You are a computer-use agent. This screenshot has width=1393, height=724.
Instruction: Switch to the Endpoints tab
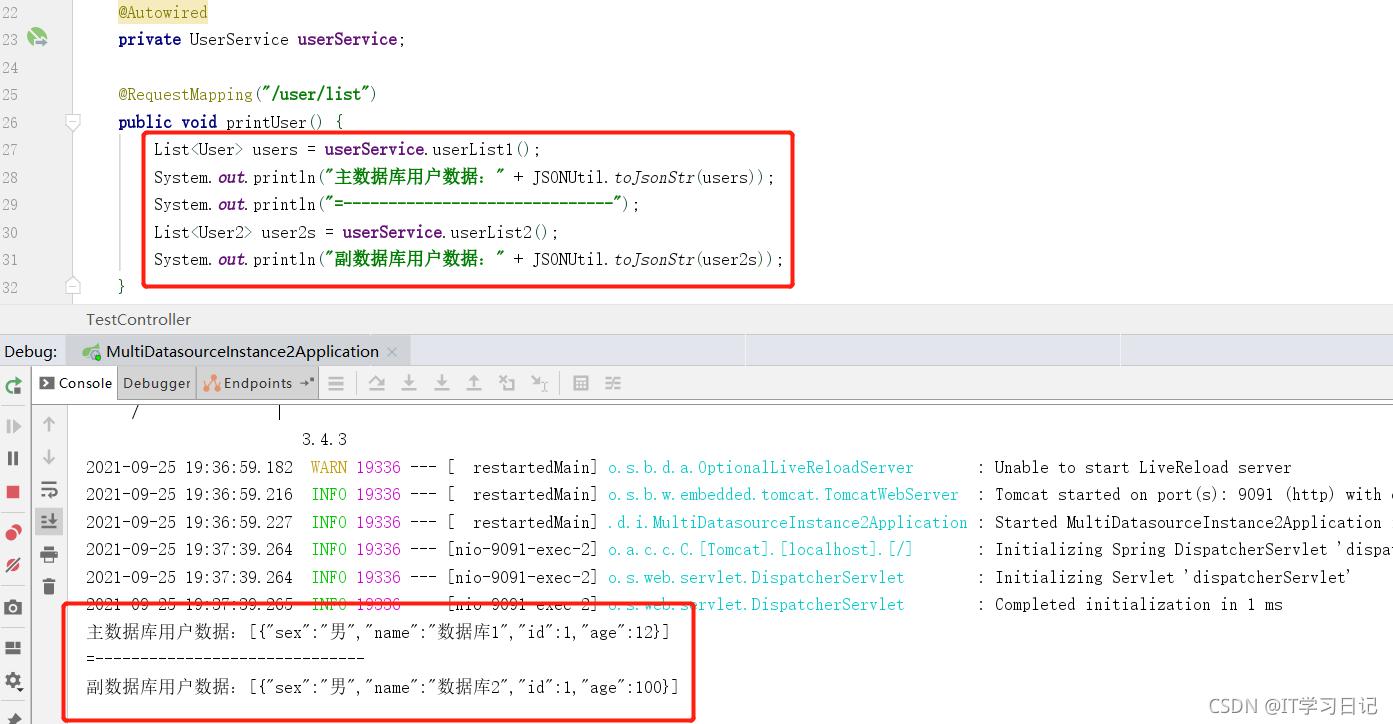coord(249,383)
